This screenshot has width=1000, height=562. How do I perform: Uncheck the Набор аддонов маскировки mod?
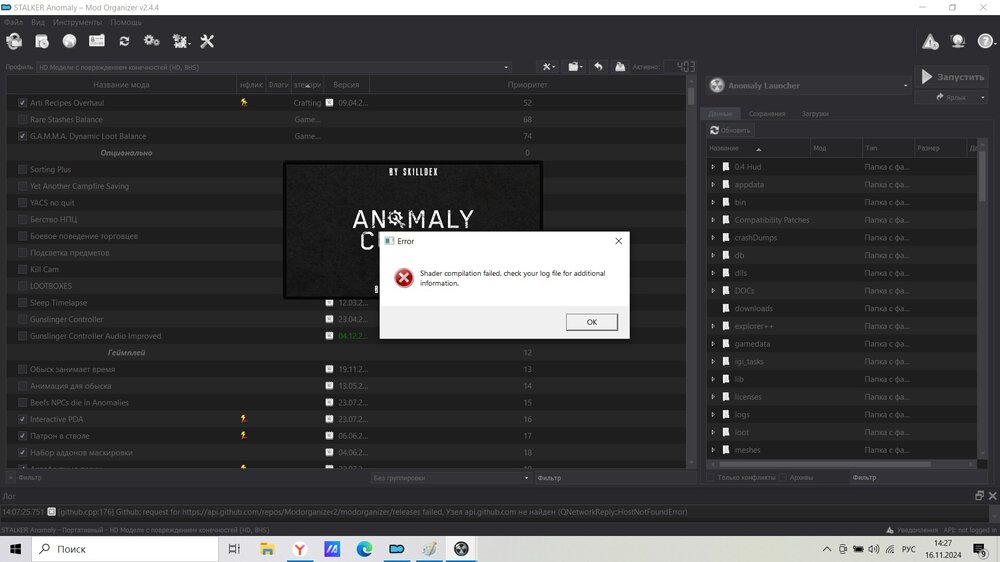(22, 452)
